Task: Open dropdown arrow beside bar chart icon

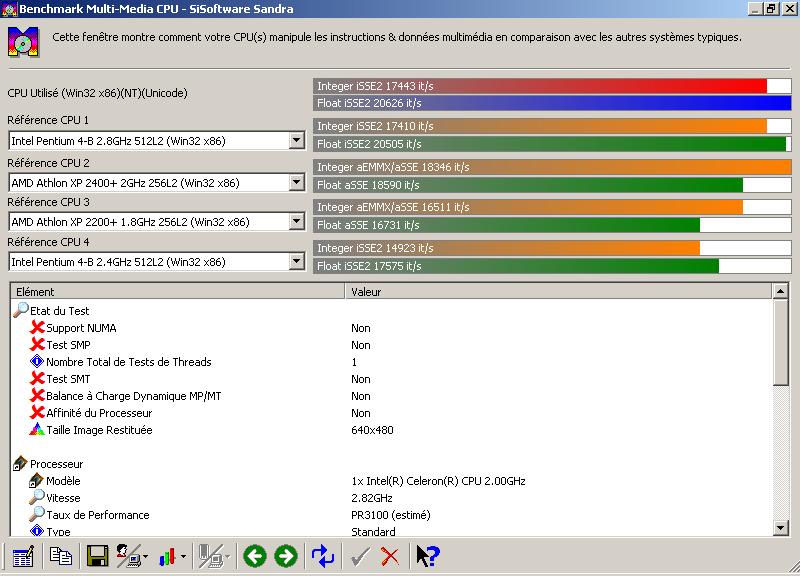Action: click(183, 557)
